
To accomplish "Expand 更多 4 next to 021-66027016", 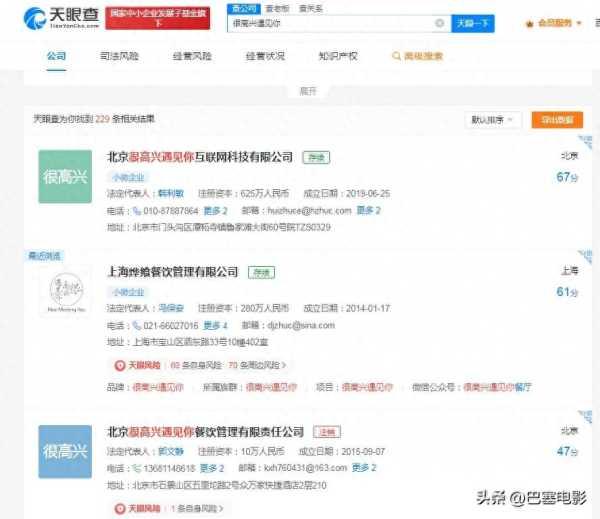I will [215, 326].
